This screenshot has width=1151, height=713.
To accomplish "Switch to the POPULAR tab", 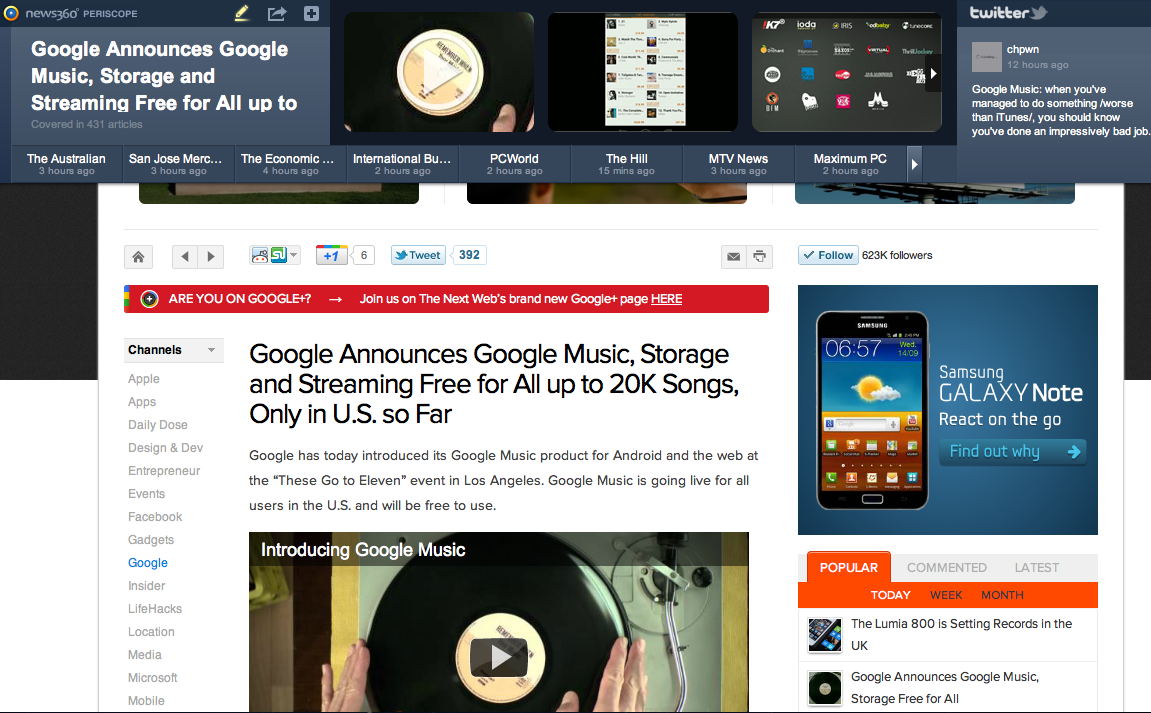I will click(x=849, y=568).
